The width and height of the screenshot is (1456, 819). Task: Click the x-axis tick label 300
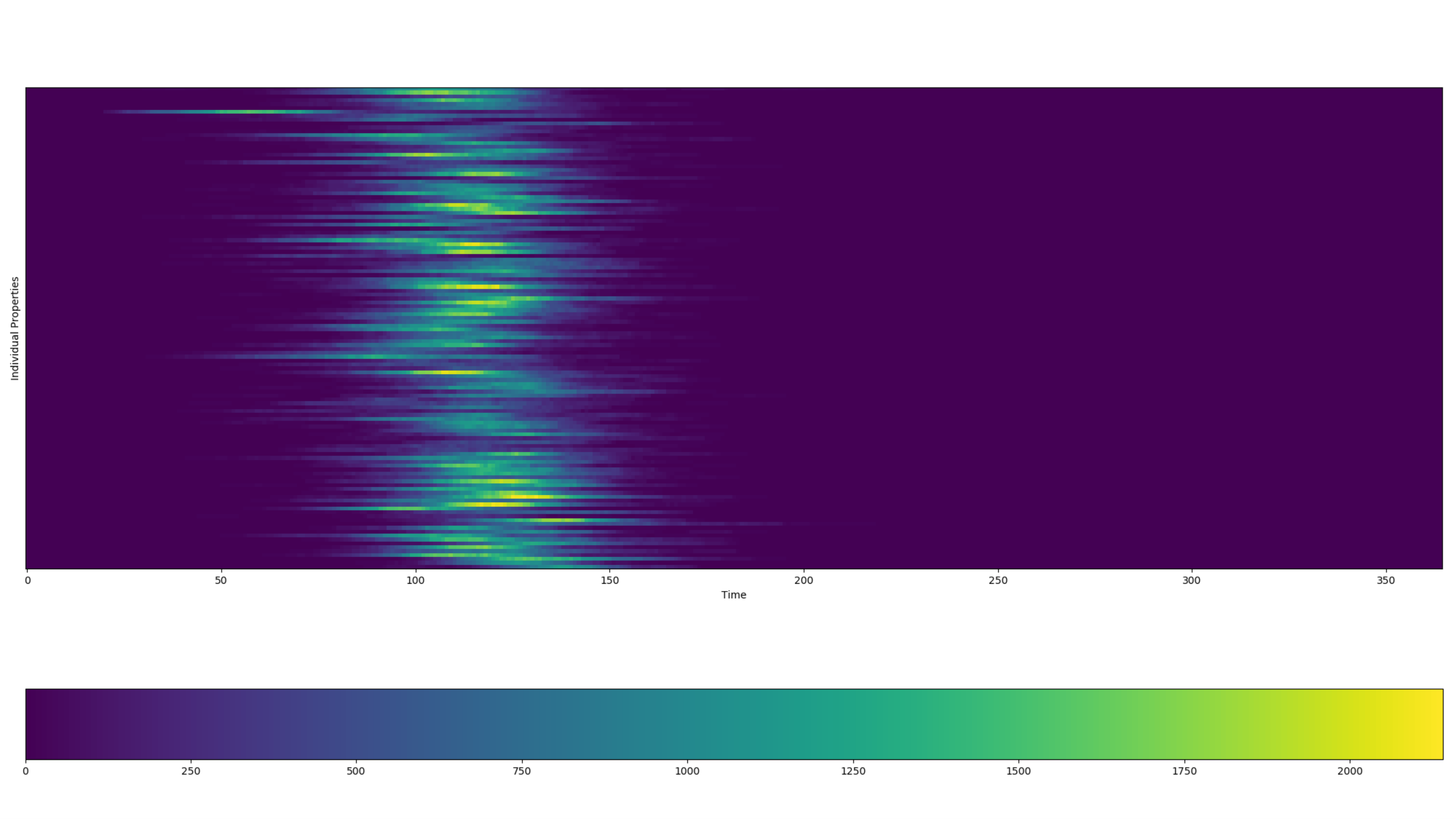tap(1191, 580)
